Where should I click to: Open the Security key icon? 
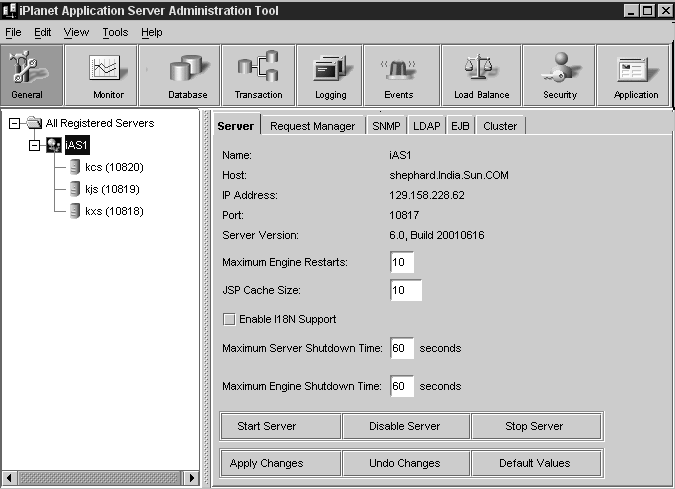(560, 67)
